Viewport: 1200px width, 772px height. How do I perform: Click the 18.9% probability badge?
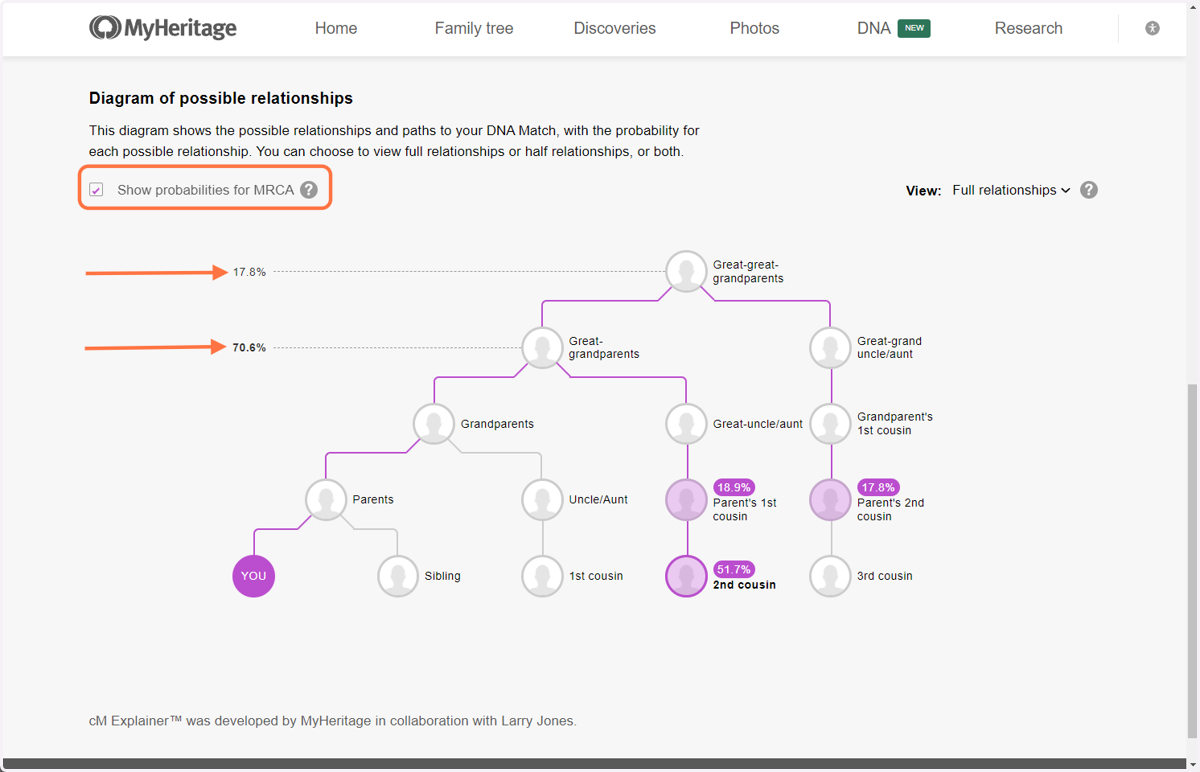[734, 487]
